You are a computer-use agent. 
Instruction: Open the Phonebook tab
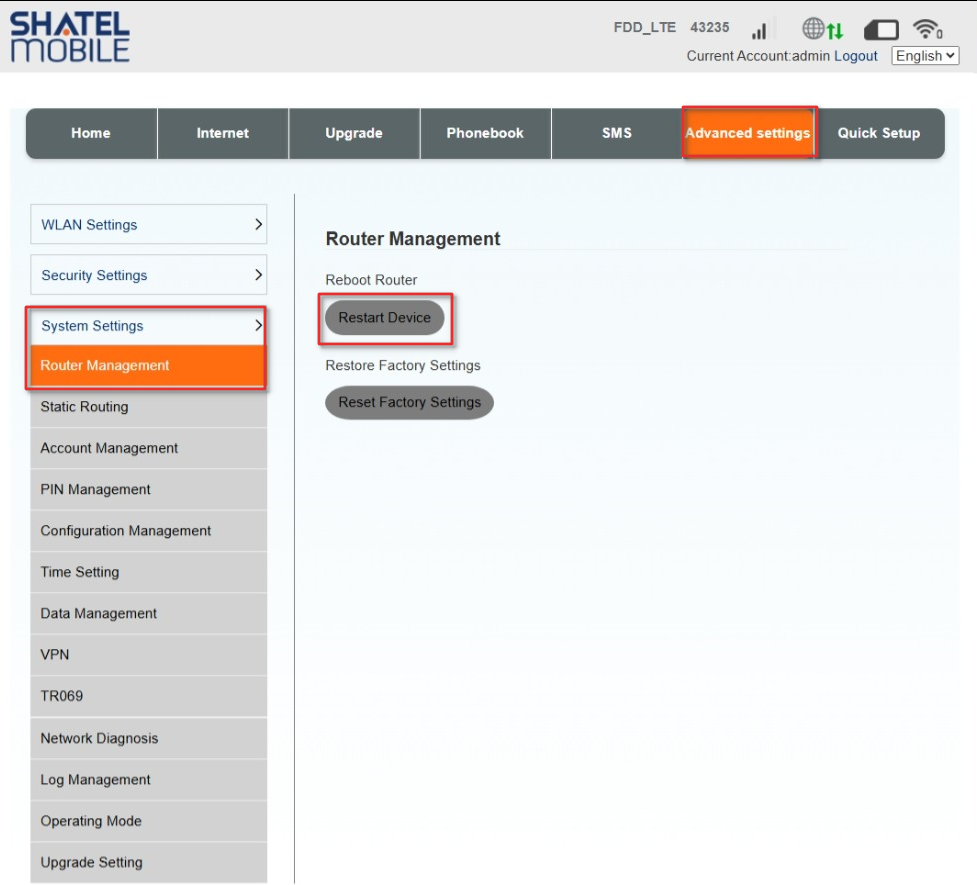pos(485,133)
